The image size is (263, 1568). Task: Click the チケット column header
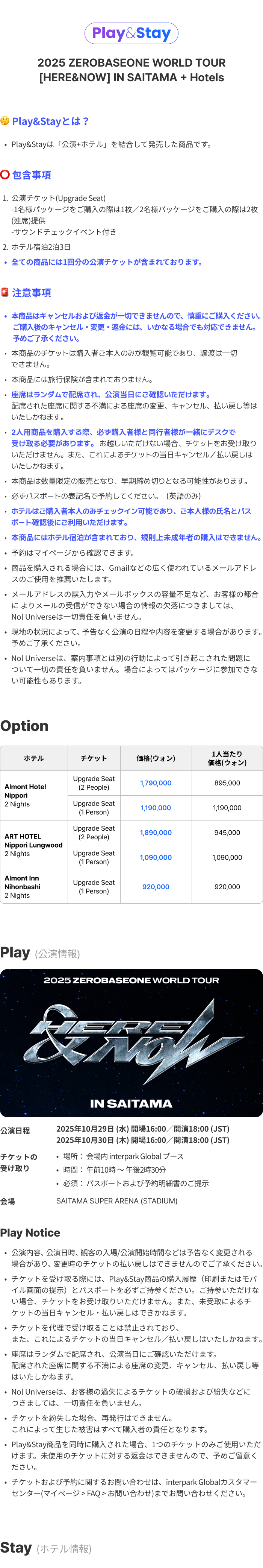pyautogui.click(x=94, y=758)
